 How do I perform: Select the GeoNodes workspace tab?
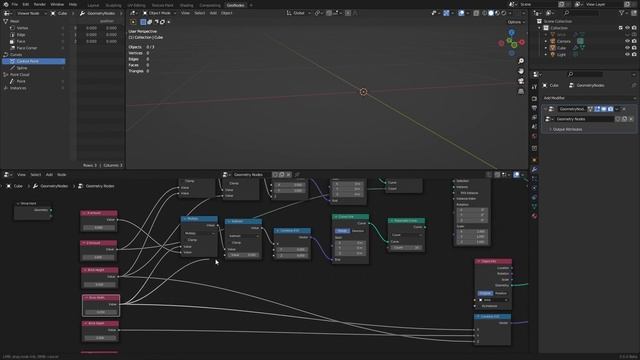(235, 5)
